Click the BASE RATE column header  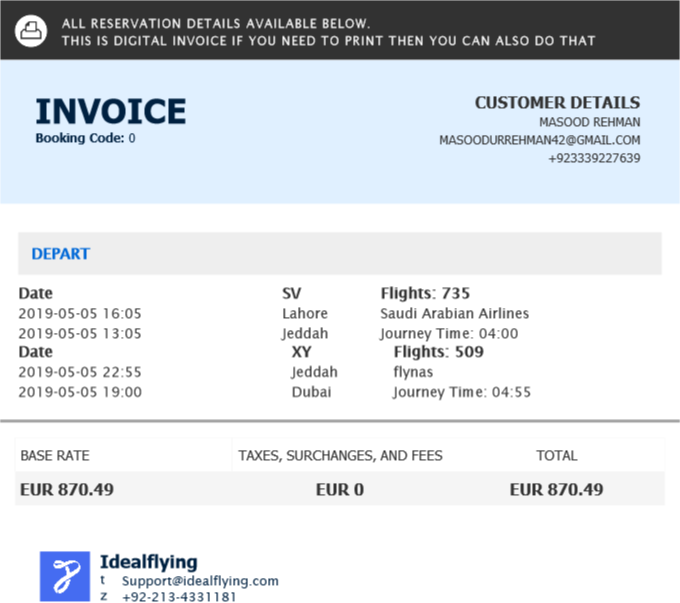click(55, 456)
